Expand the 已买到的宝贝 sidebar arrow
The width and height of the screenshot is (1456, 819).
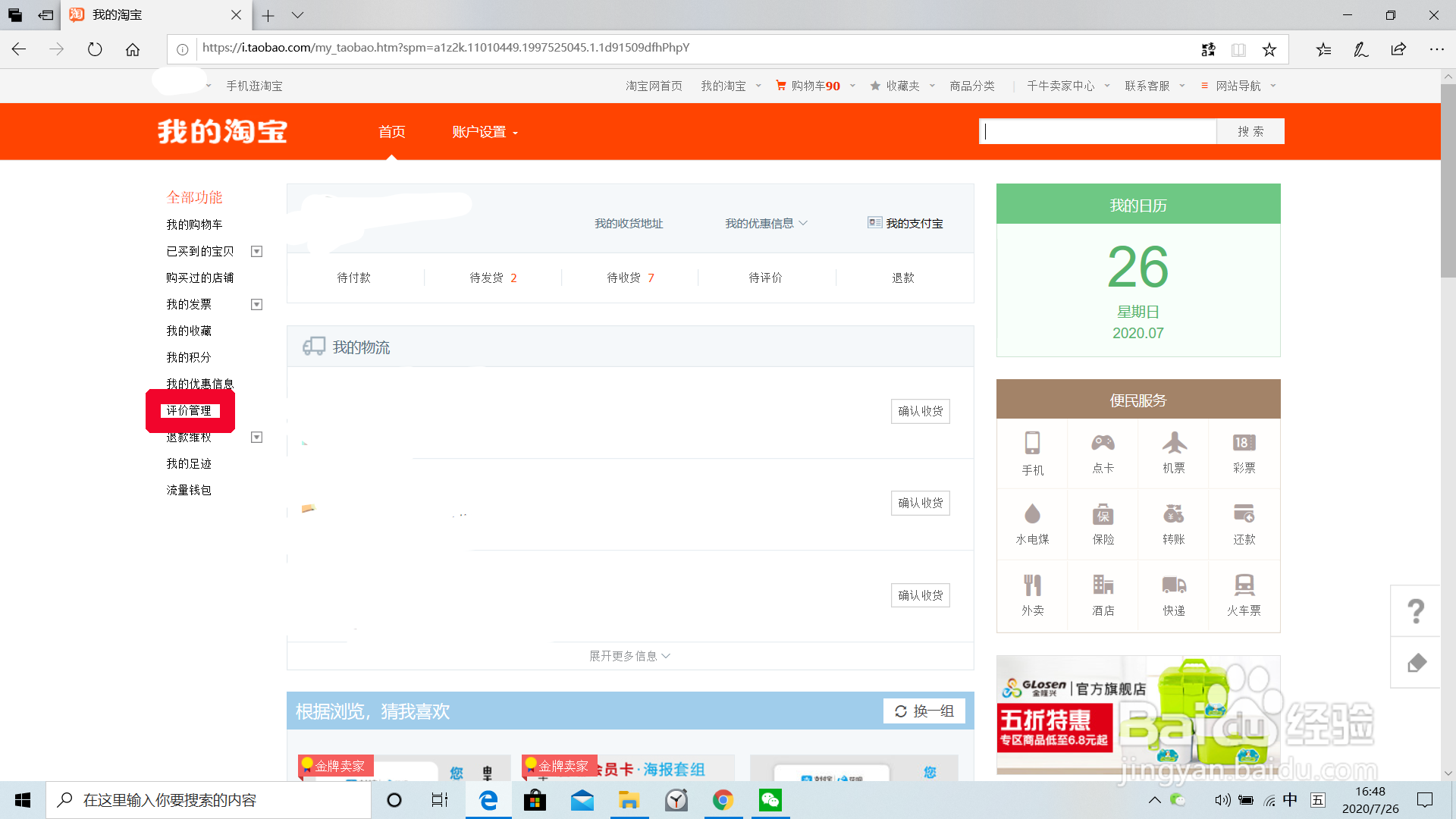[x=256, y=252]
